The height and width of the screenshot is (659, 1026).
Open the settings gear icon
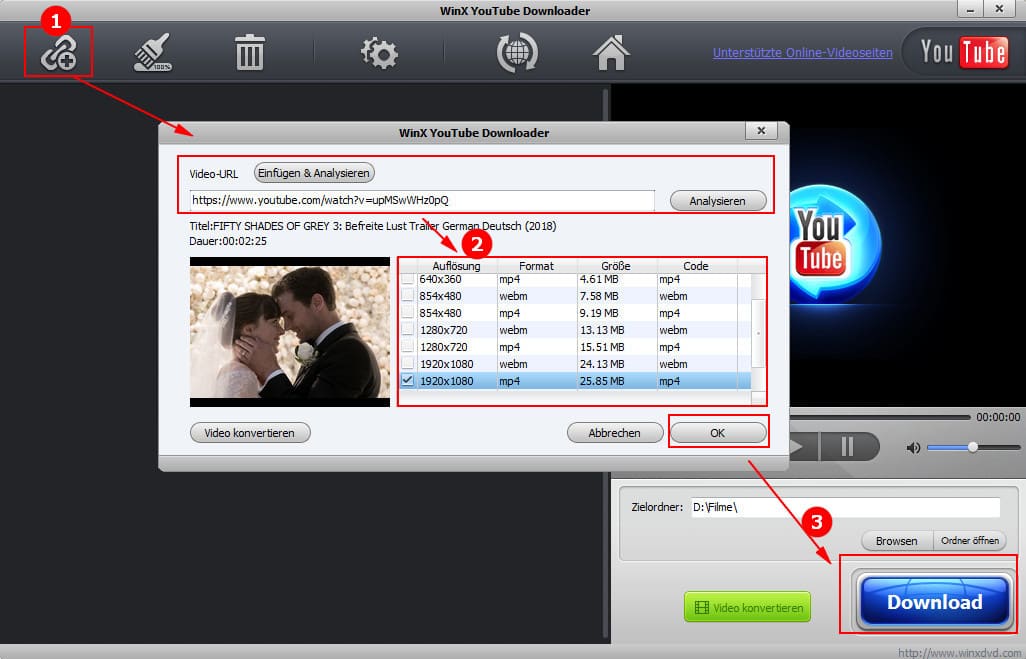379,52
